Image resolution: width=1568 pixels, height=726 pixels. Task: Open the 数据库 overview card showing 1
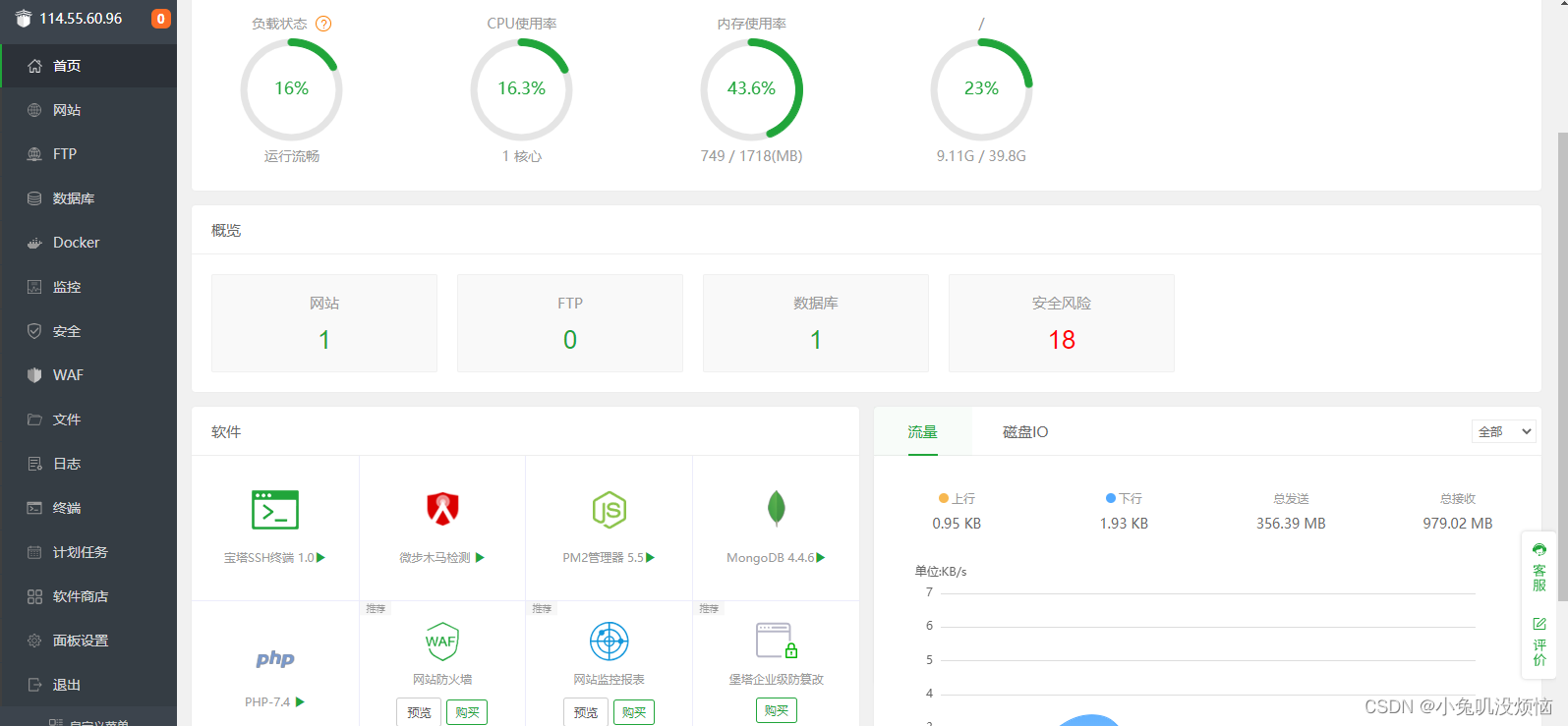pos(816,323)
